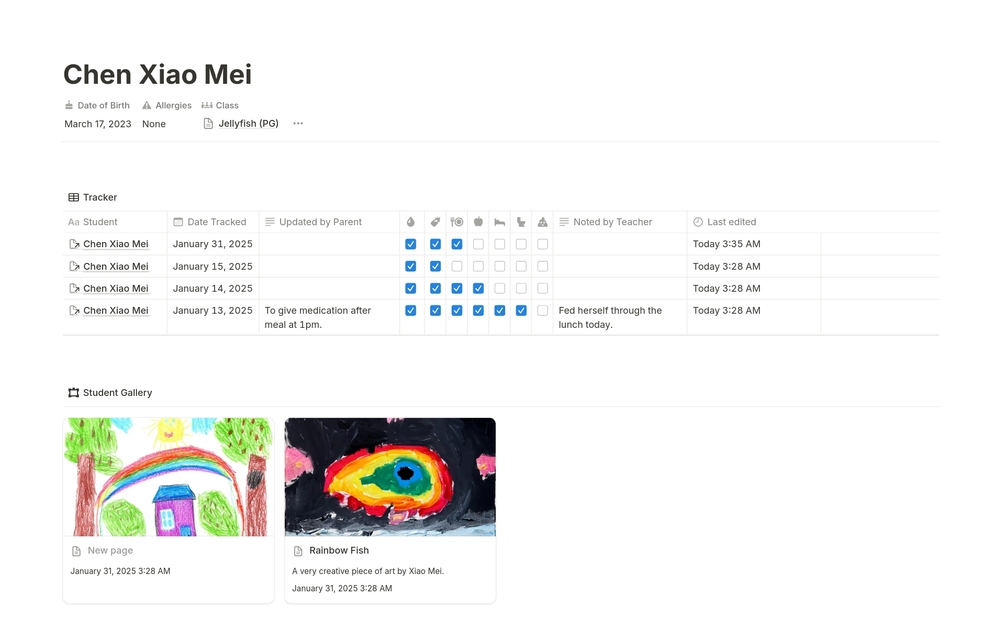Screen dimensions: 1005x628
Task: Click the apple column header icon
Action: pos(478,222)
